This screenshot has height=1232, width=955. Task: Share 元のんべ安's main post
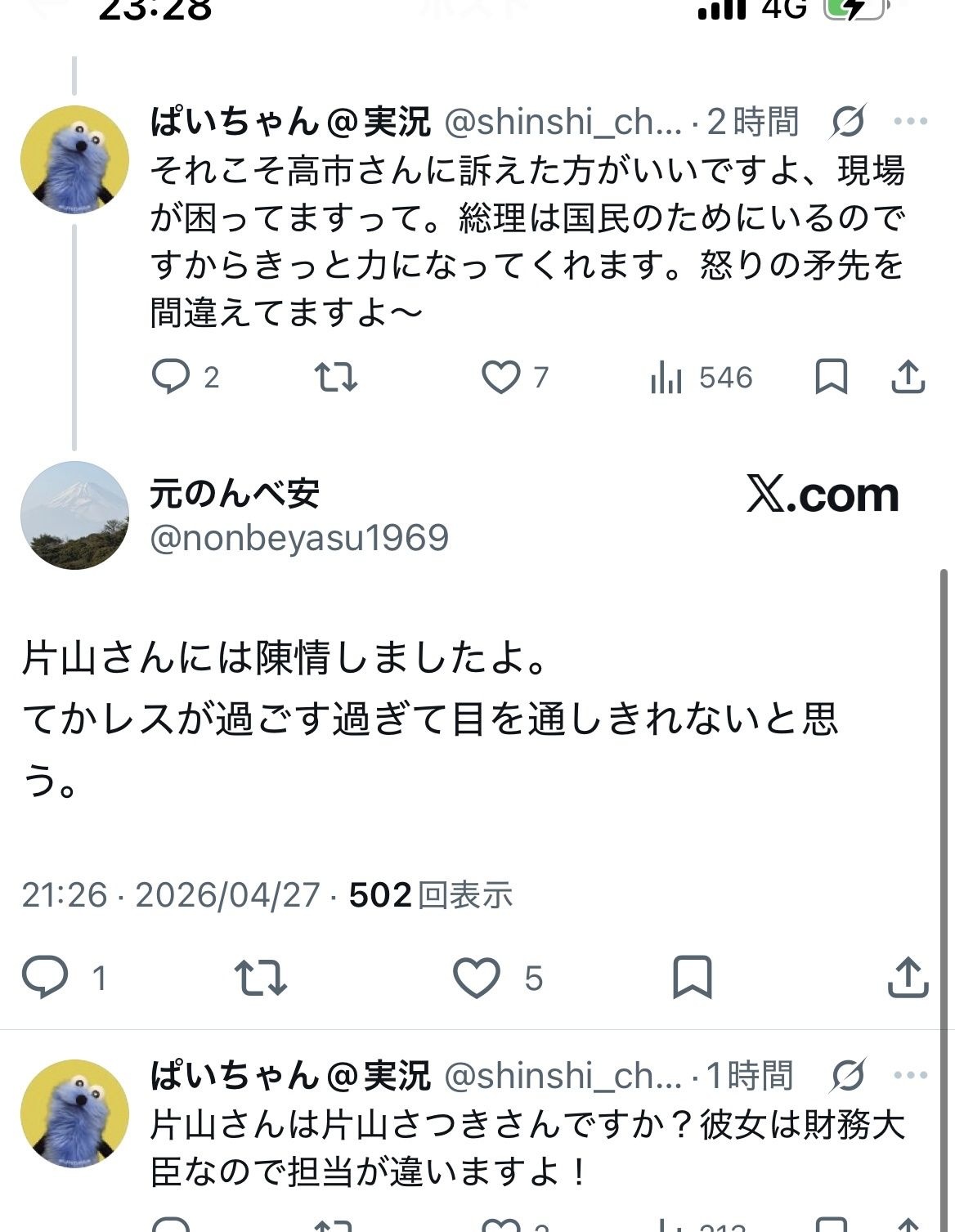908,977
